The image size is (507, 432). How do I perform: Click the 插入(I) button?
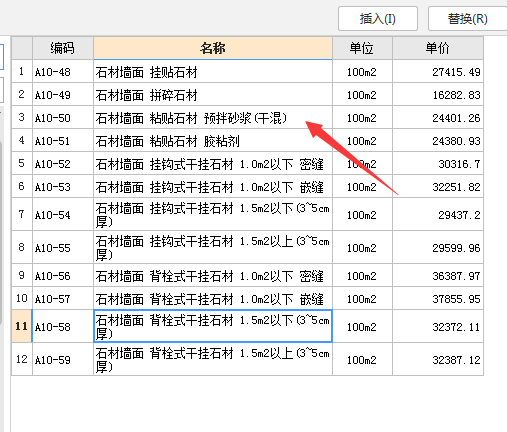[x=378, y=19]
